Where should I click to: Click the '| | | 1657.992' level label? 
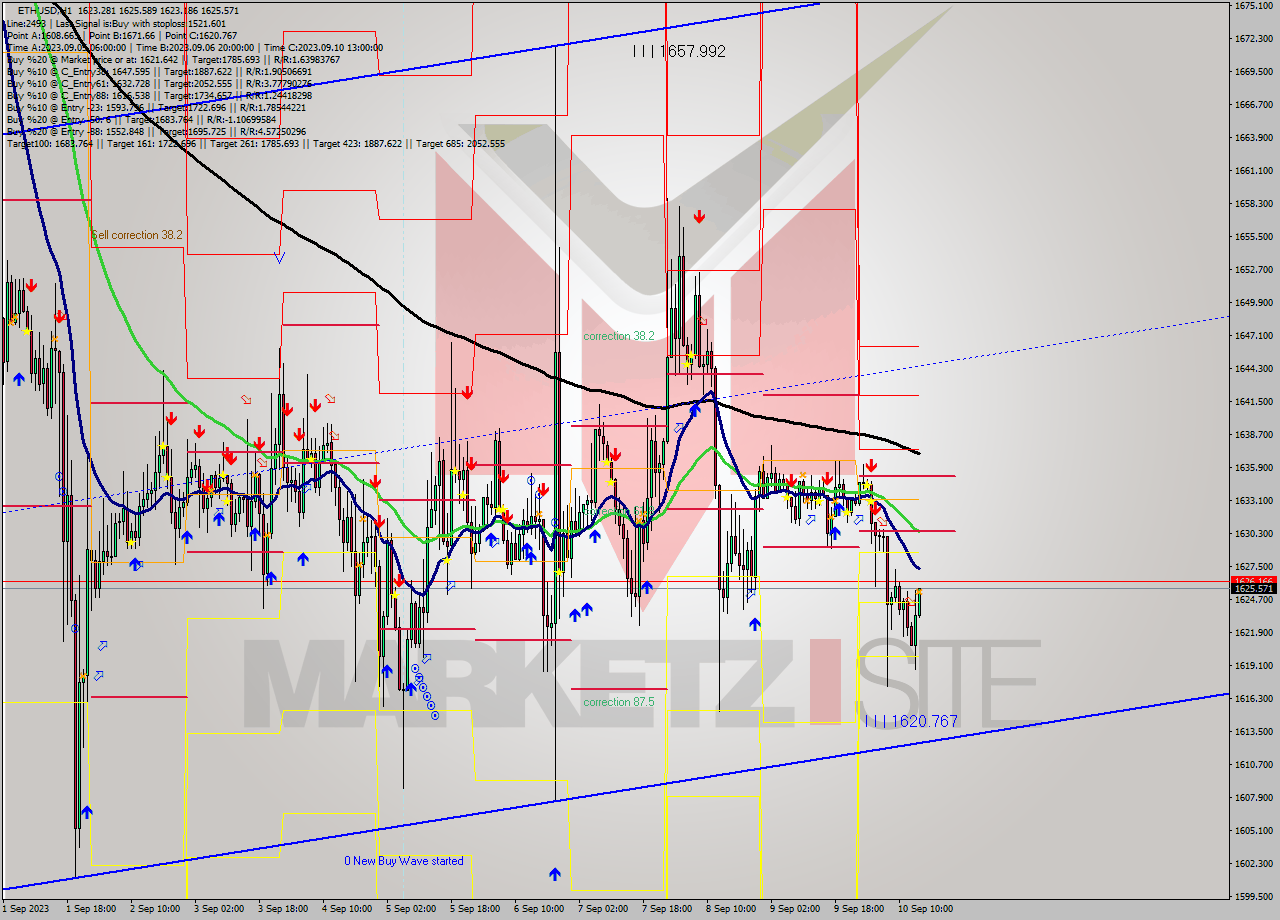tap(679, 51)
